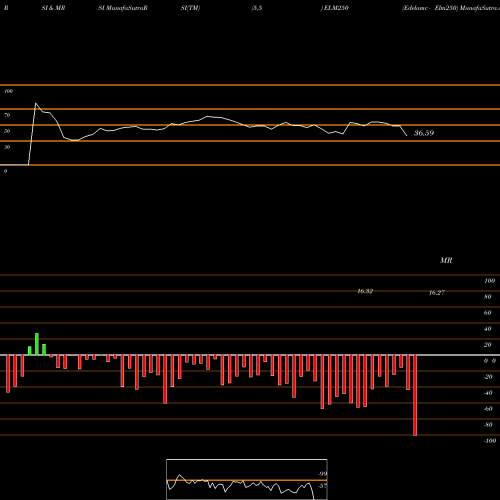Viewport: 500px width, 500px height.
Task: Click the MR axis label -60
Action: click(488, 409)
